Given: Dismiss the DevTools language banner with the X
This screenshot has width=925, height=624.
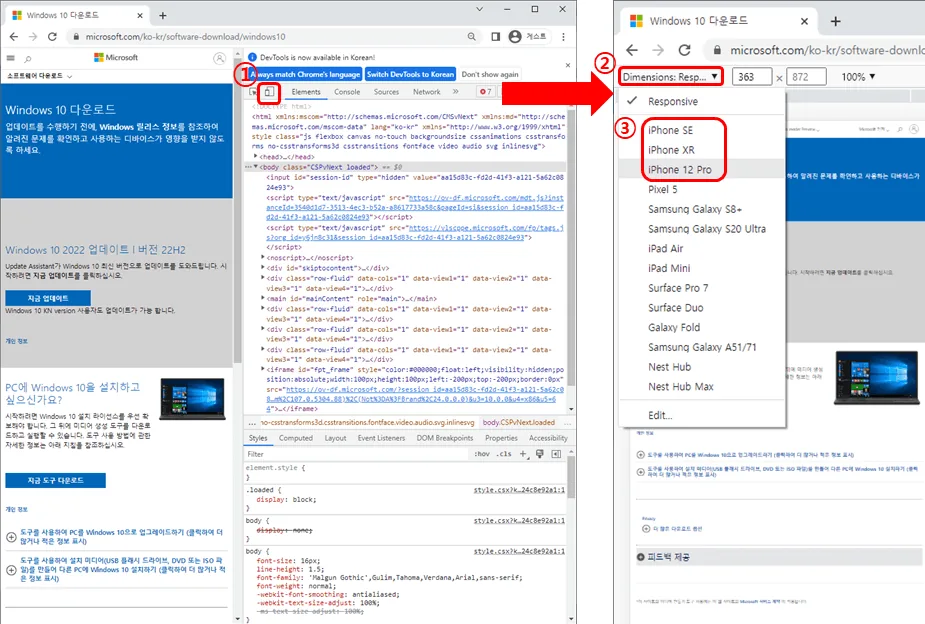Looking at the screenshot, I should (x=568, y=65).
